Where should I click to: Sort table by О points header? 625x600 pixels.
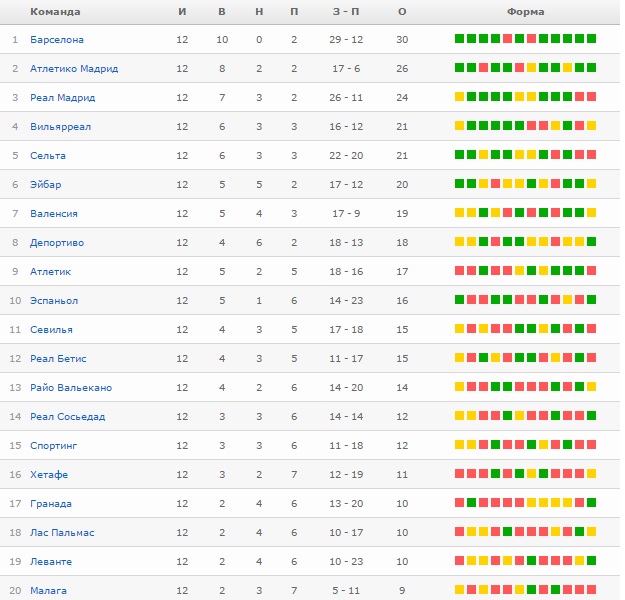pyautogui.click(x=402, y=12)
